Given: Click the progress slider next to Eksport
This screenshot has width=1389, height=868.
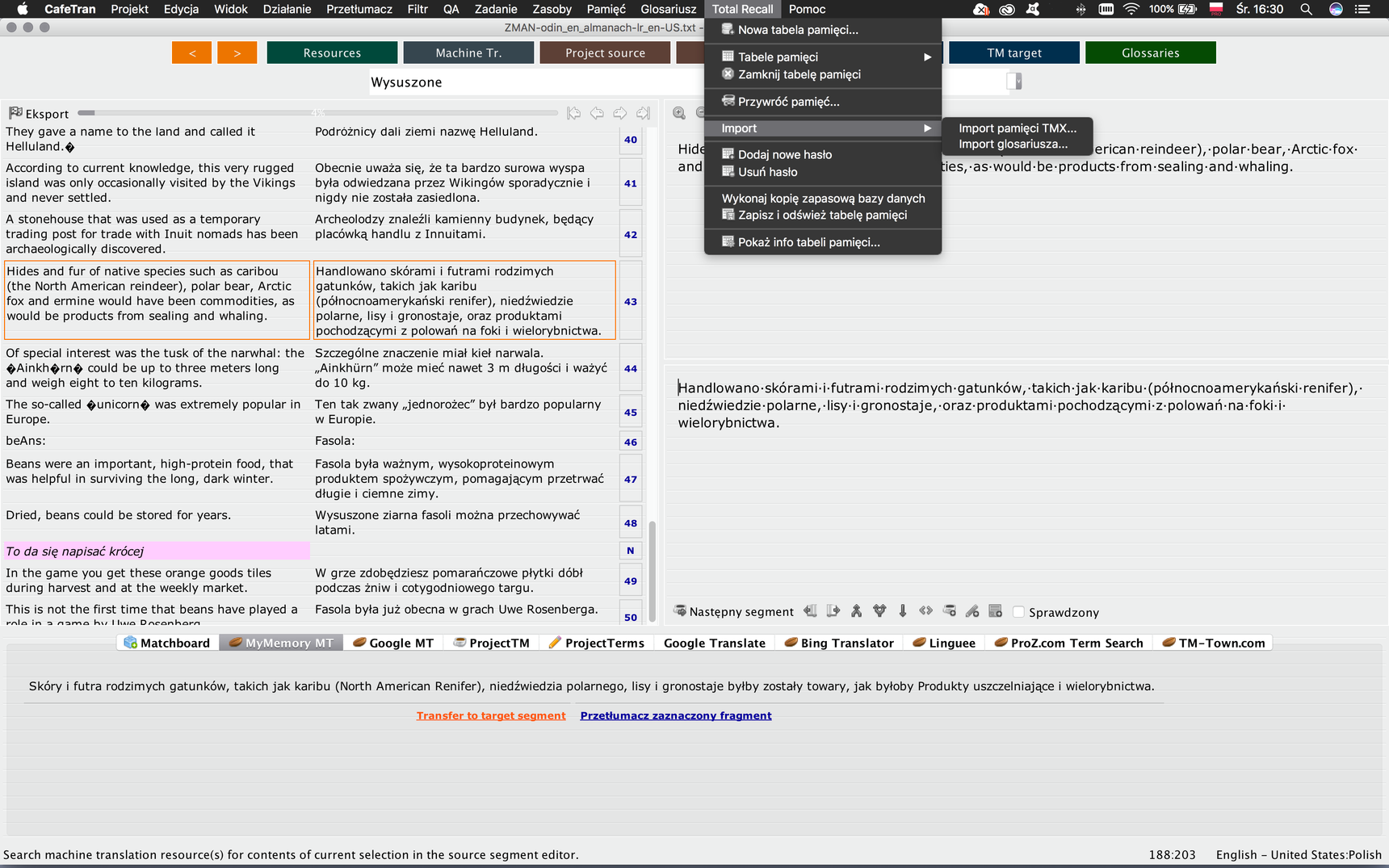Looking at the screenshot, I should coord(318,113).
